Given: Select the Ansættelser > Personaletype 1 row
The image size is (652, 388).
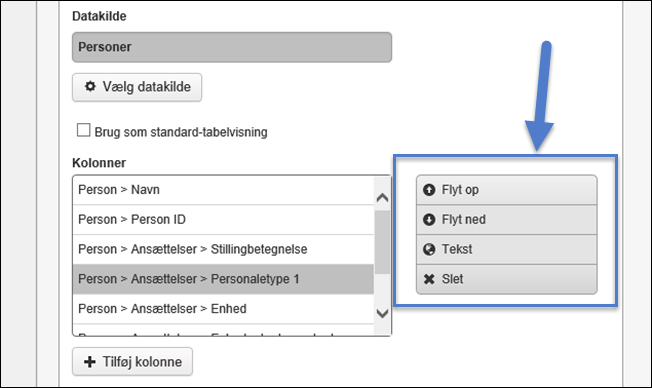Looking at the screenshot, I should pos(223,279).
